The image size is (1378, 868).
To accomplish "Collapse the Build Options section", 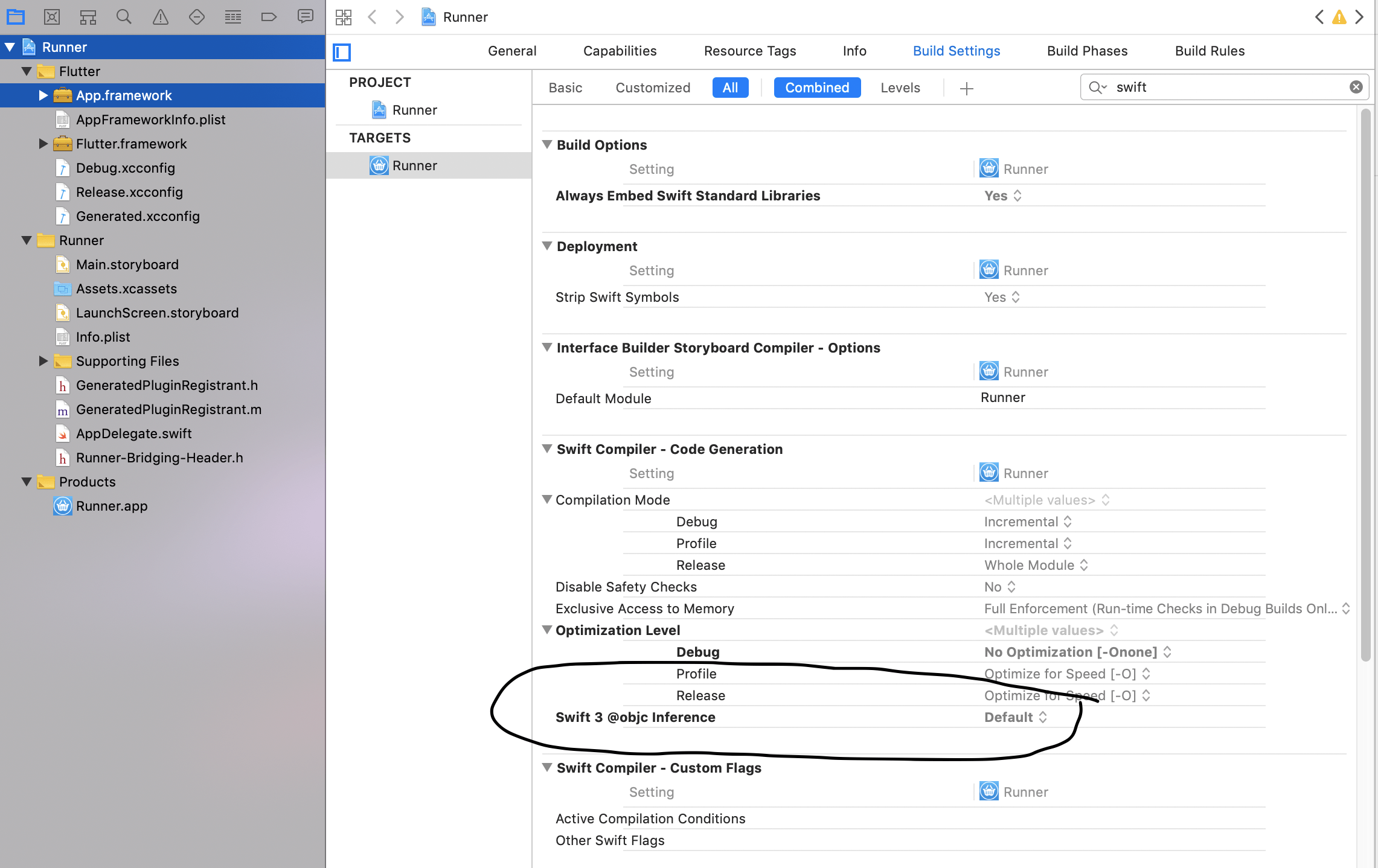I will pyautogui.click(x=546, y=145).
